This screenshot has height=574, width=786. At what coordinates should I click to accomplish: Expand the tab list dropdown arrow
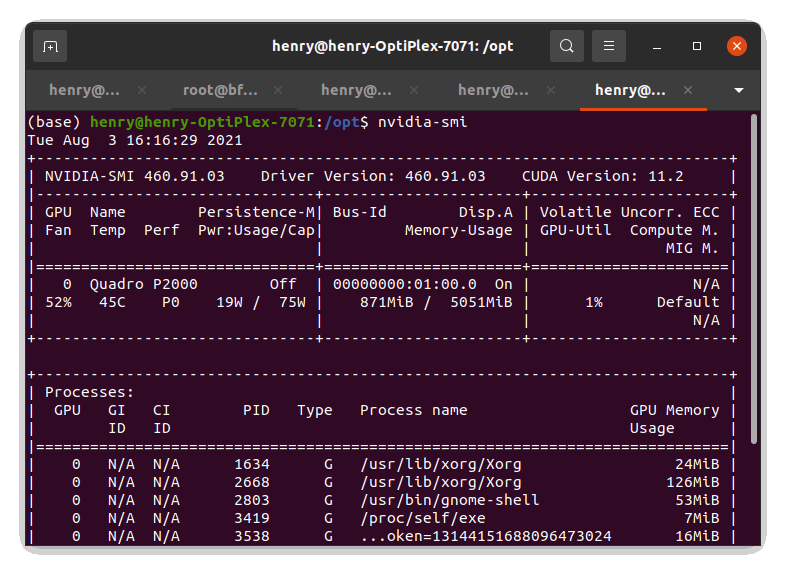tap(738, 91)
